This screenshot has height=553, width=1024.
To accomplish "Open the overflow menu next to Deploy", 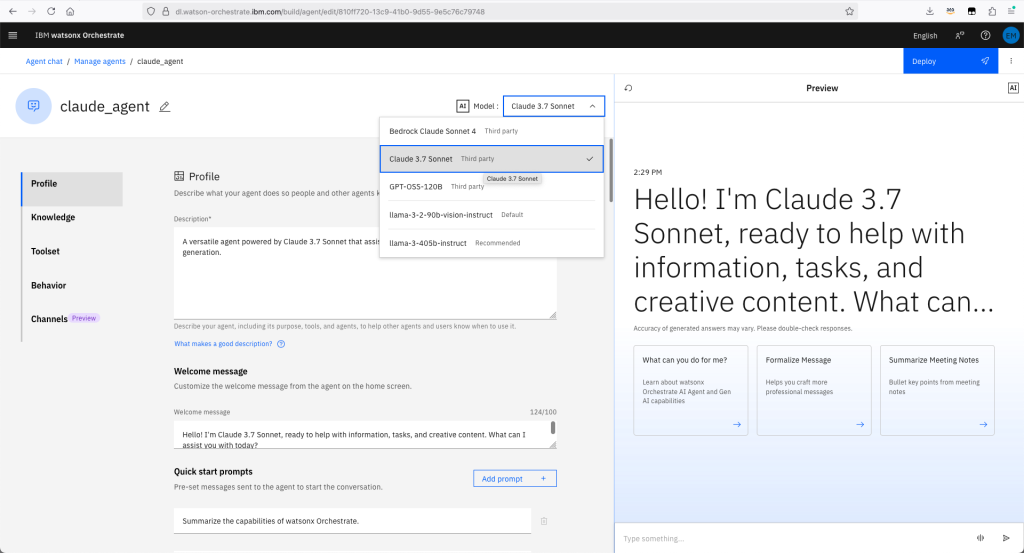I will (x=1011, y=61).
